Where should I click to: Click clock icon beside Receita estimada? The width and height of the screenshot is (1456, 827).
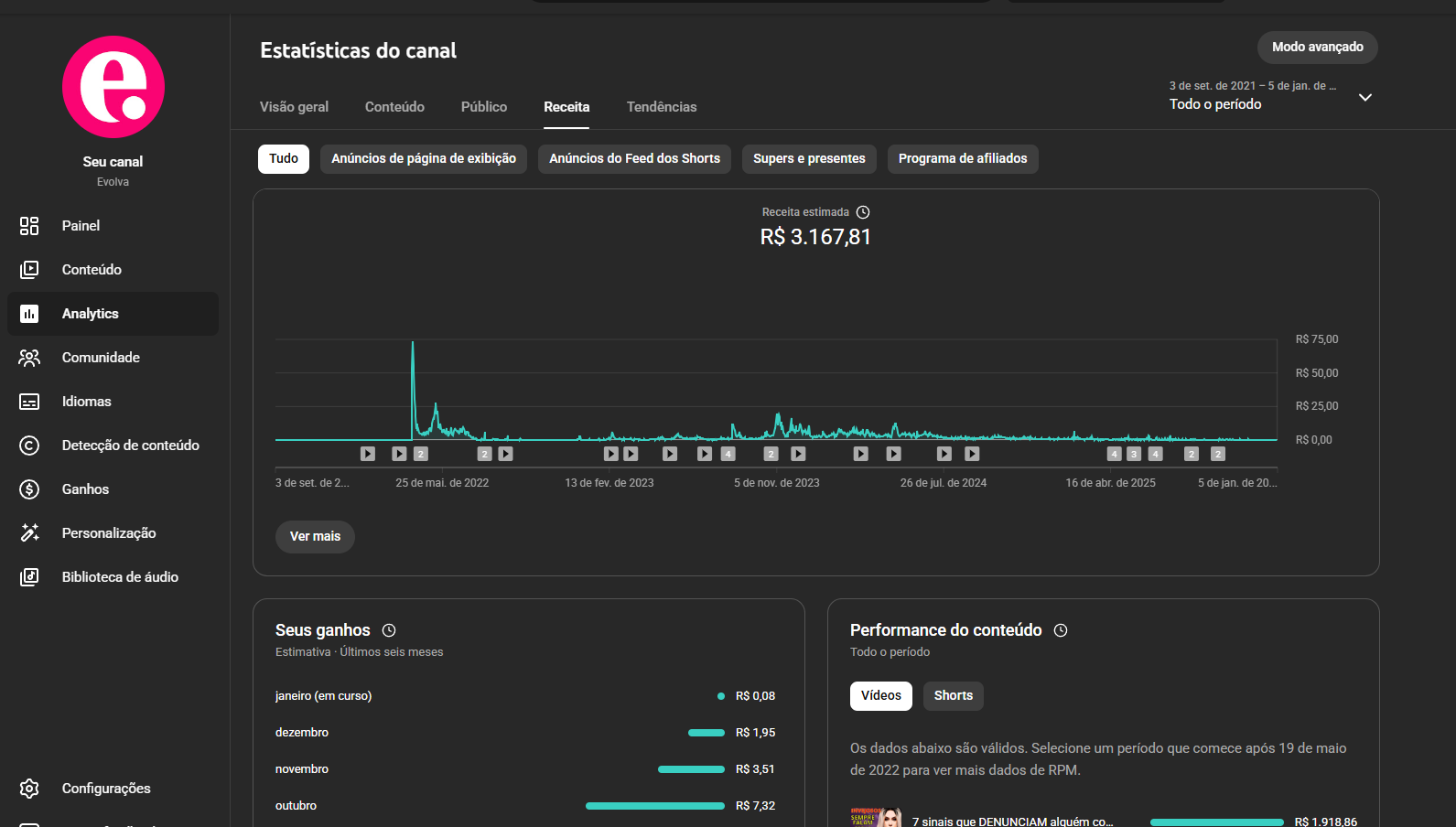(863, 212)
